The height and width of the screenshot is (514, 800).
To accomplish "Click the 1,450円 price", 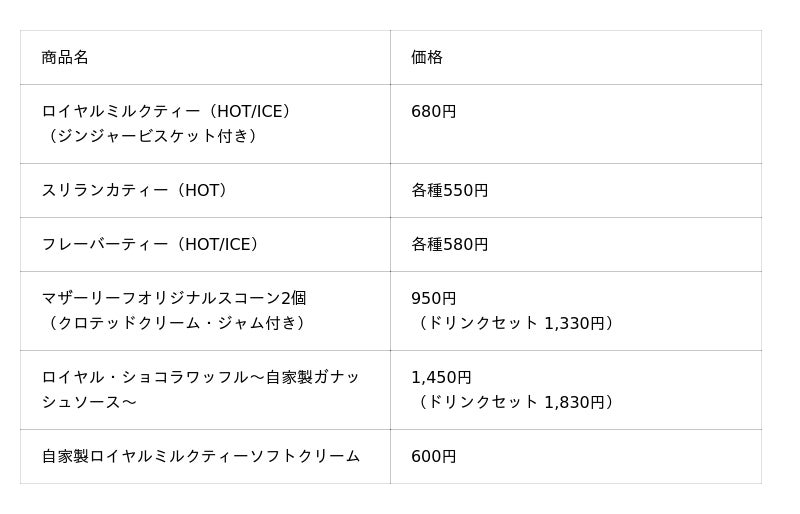I will [441, 377].
